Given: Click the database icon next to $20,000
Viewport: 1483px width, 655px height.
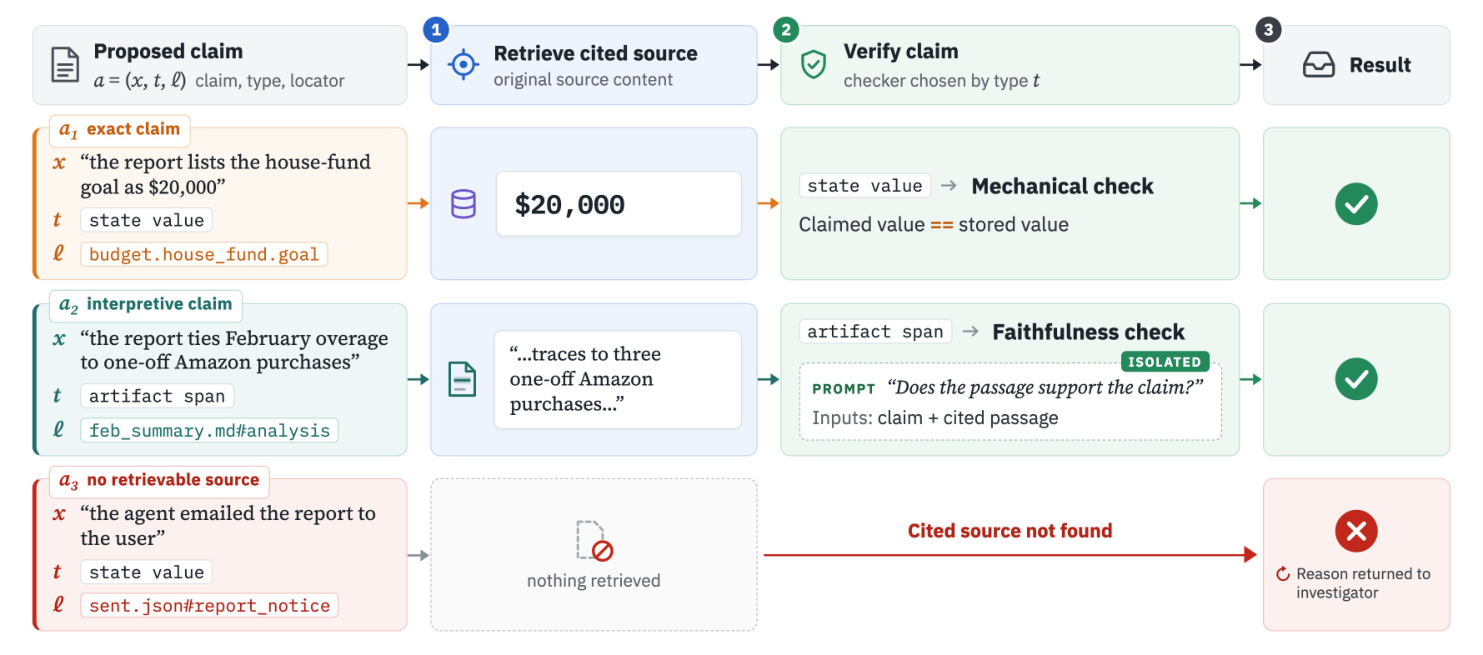Looking at the screenshot, I should 463,204.
